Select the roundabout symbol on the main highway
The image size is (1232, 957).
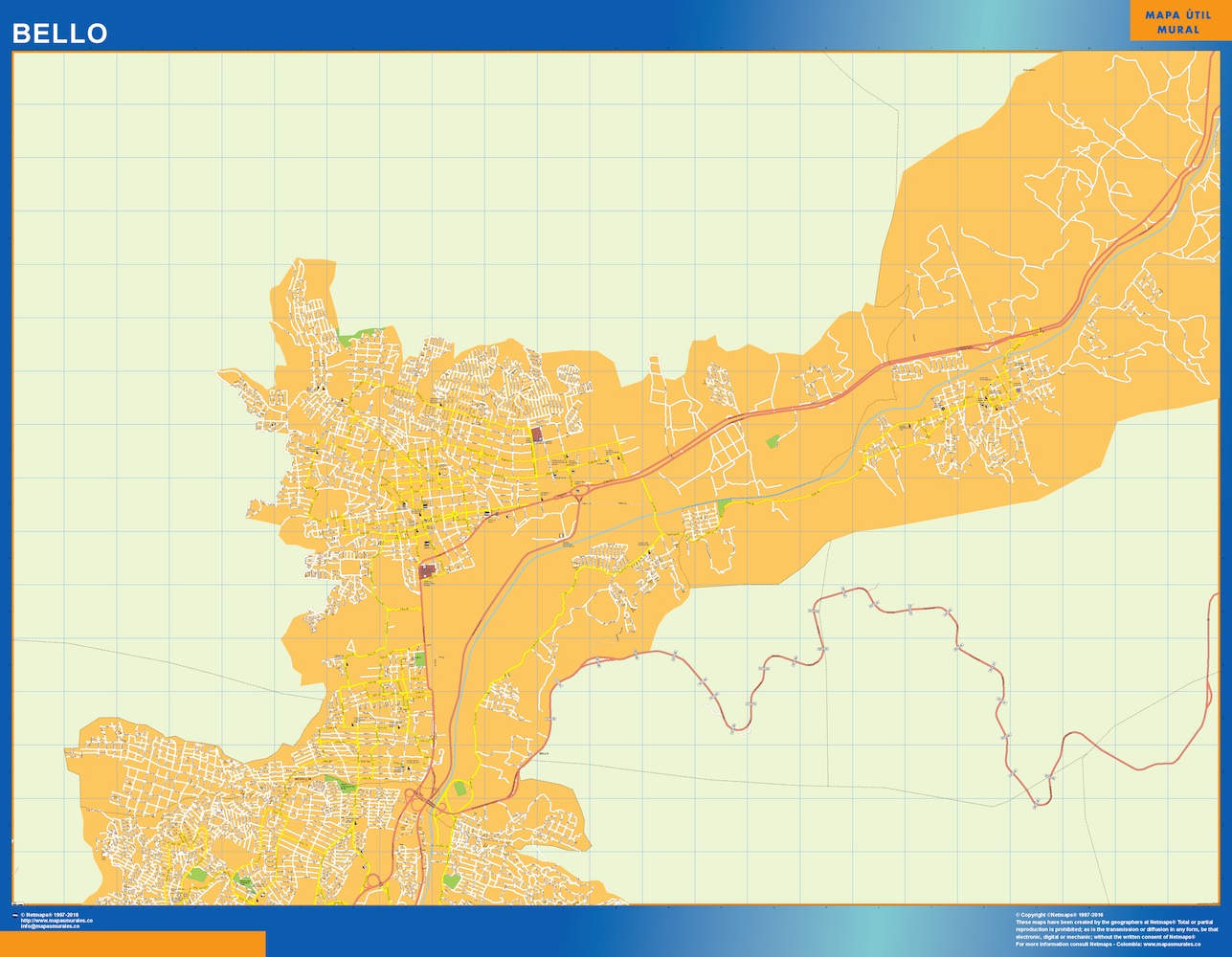pos(578,490)
